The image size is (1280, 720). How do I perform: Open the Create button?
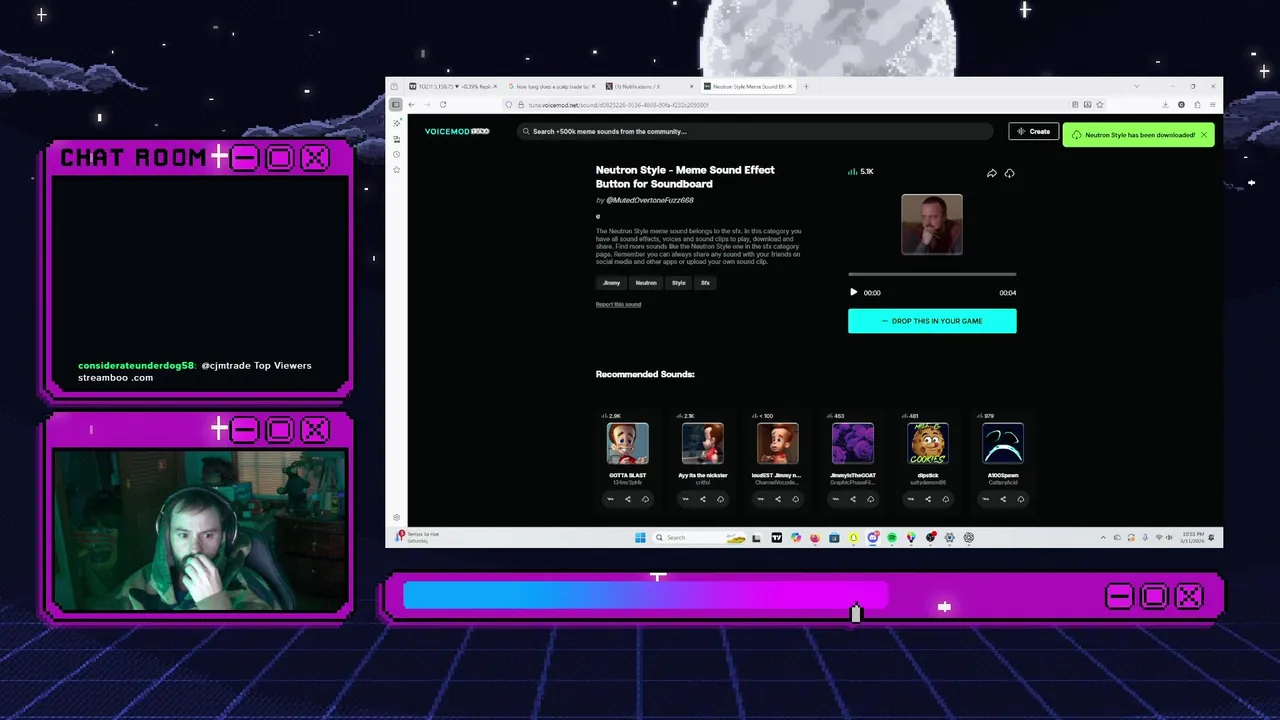(x=1033, y=132)
